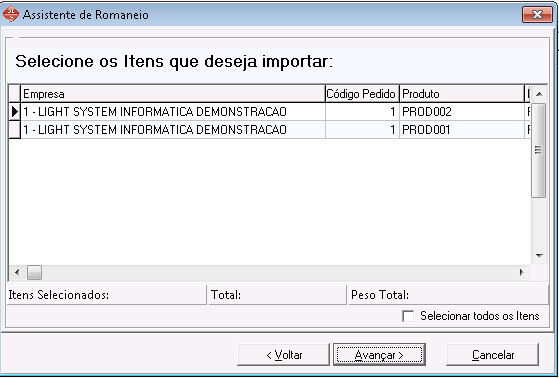
Task: Go back with the Voltar button
Action: [283, 355]
